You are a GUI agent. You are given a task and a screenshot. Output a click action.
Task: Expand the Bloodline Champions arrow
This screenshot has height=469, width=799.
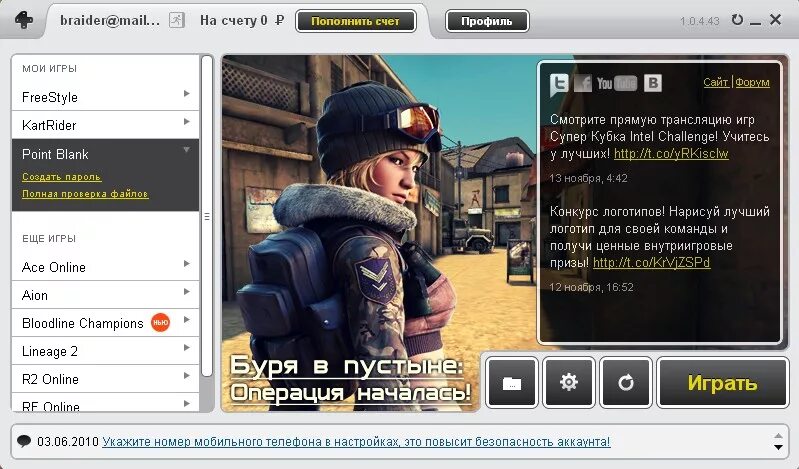187,320
